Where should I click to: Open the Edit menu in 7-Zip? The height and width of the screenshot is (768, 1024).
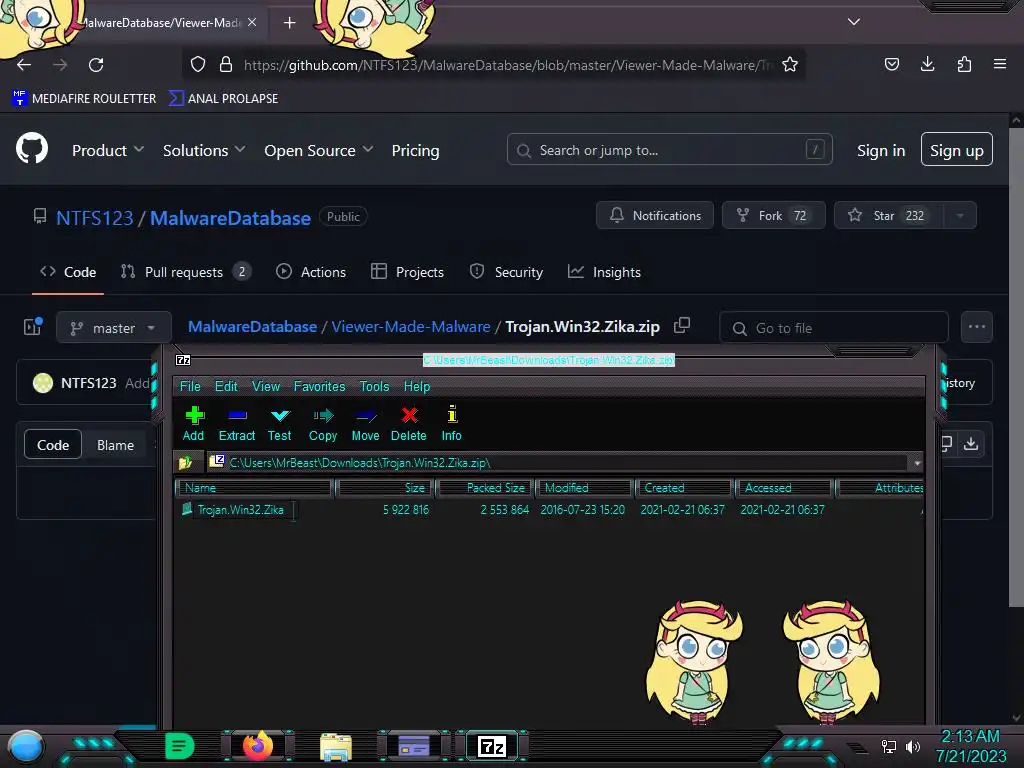[226, 386]
